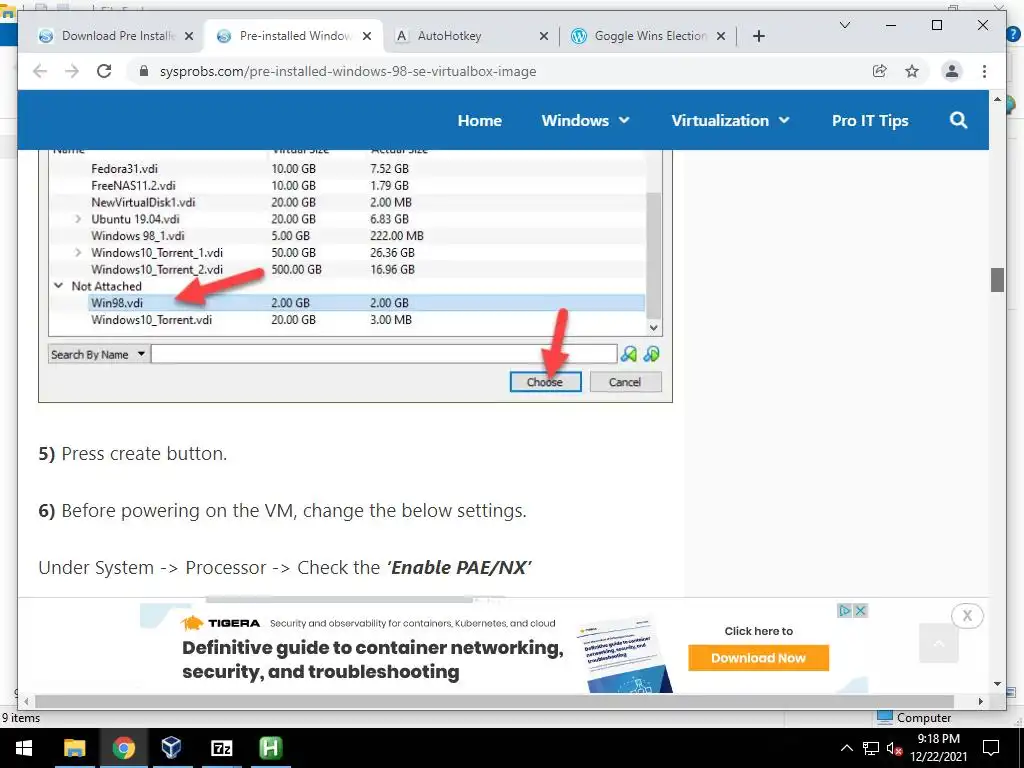Viewport: 1024px width, 768px height.
Task: Click the 'Press create button.' text
Action: [x=144, y=453]
